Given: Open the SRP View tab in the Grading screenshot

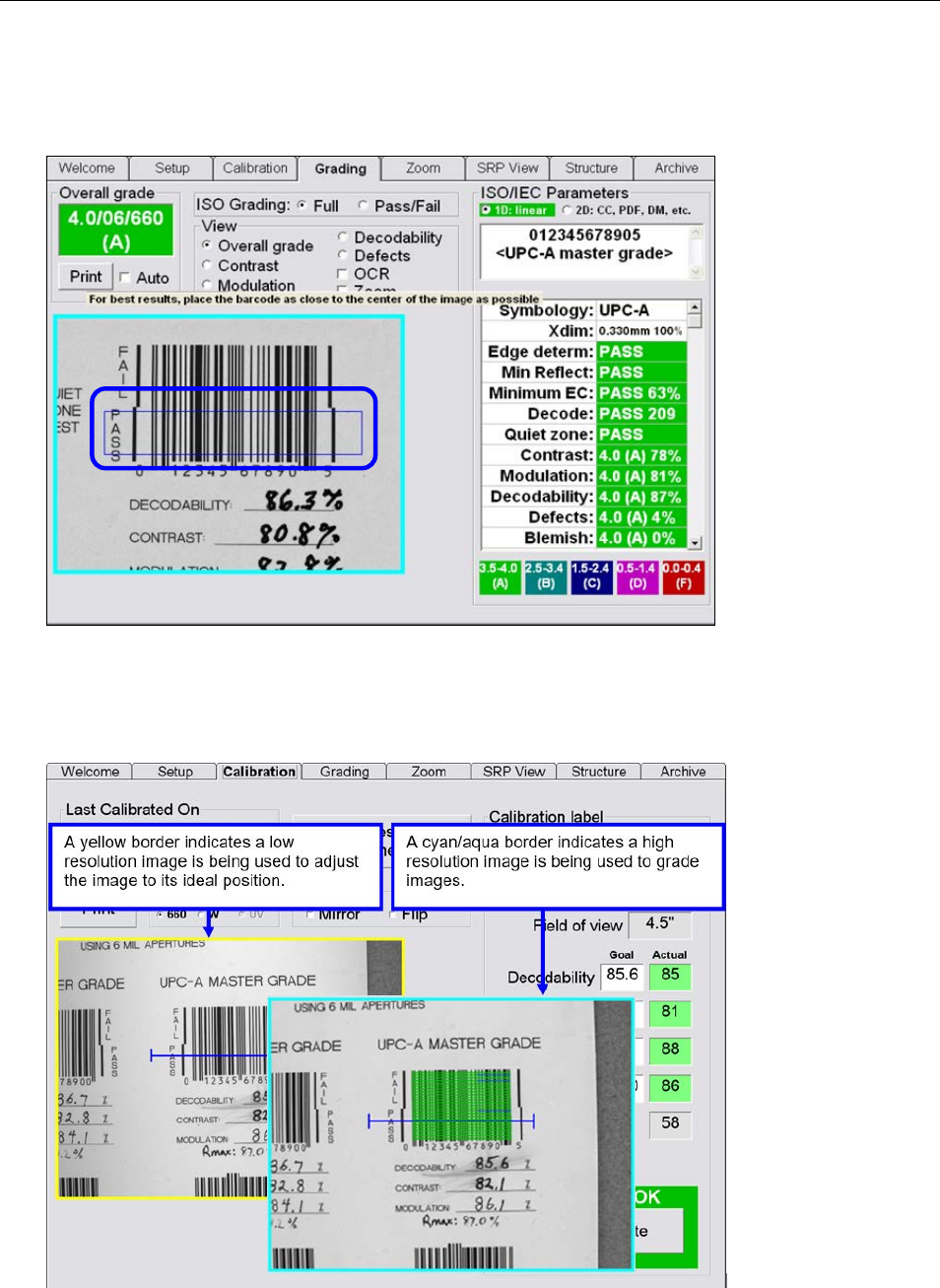Looking at the screenshot, I should (x=507, y=169).
